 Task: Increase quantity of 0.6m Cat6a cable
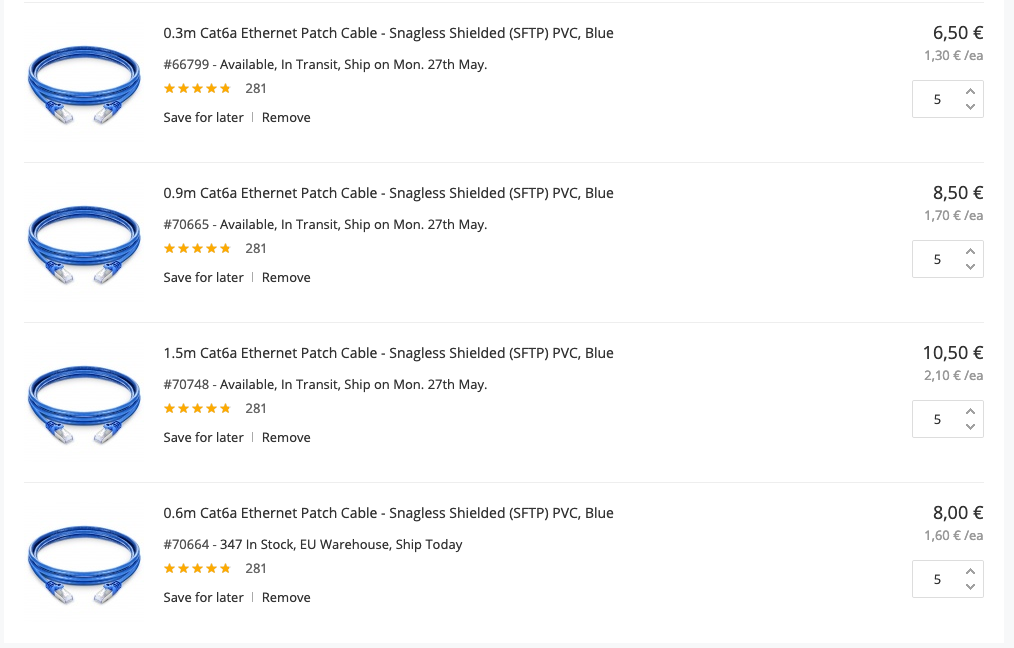(970, 571)
